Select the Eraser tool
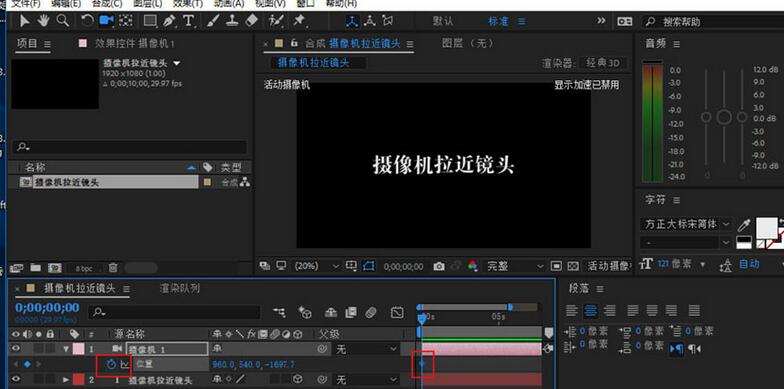784x389 pixels. click(x=252, y=20)
